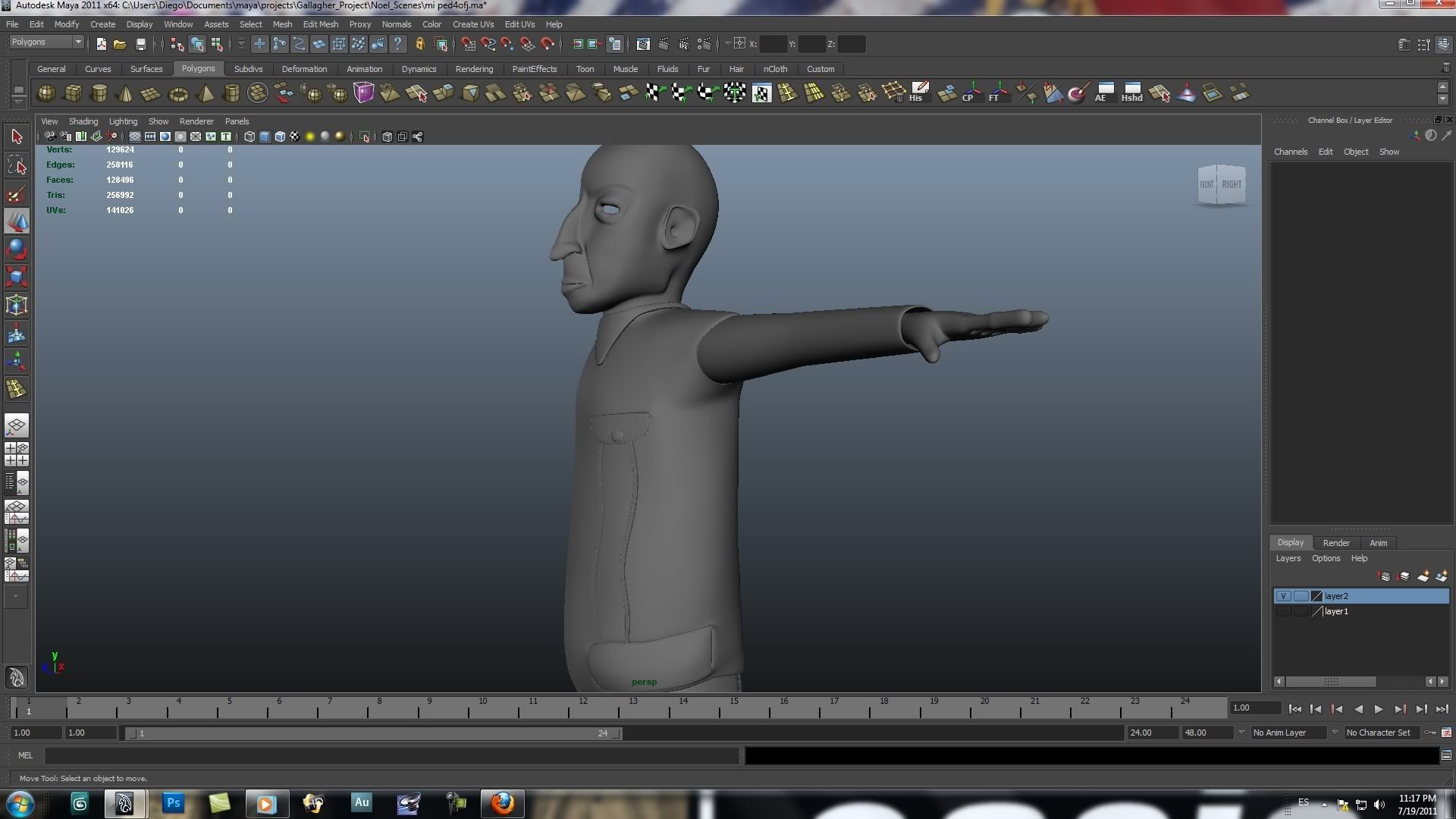Toggle textured display checker icon

[295, 136]
